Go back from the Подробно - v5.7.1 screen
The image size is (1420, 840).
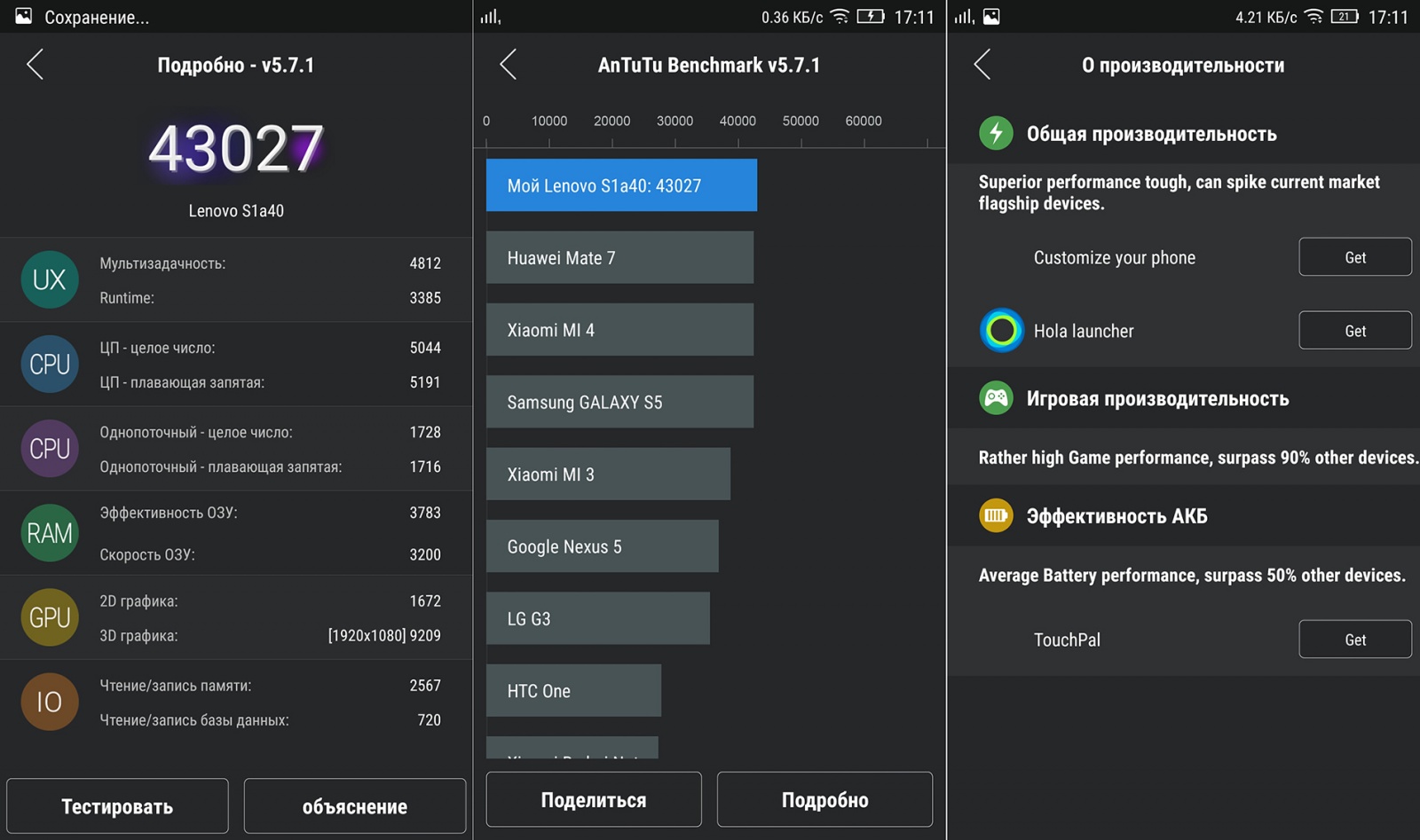point(35,64)
